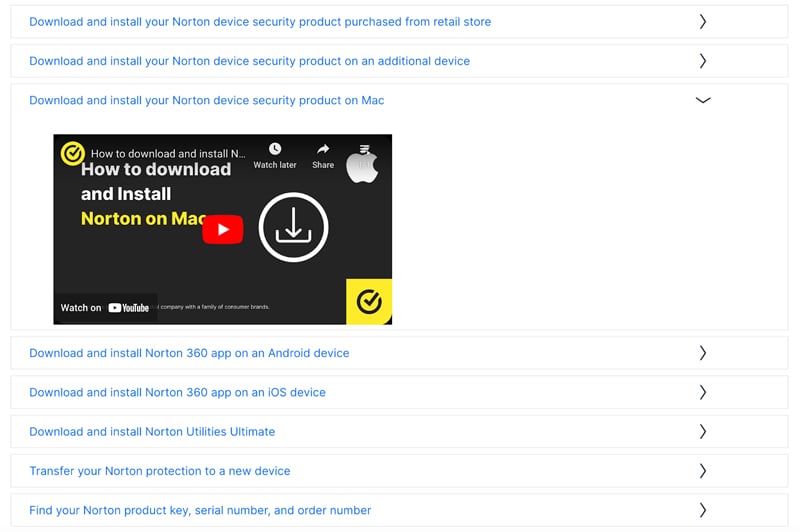800x532 pixels.
Task: Expand the Norton Utilities Ultimate chevron
Action: (x=703, y=432)
